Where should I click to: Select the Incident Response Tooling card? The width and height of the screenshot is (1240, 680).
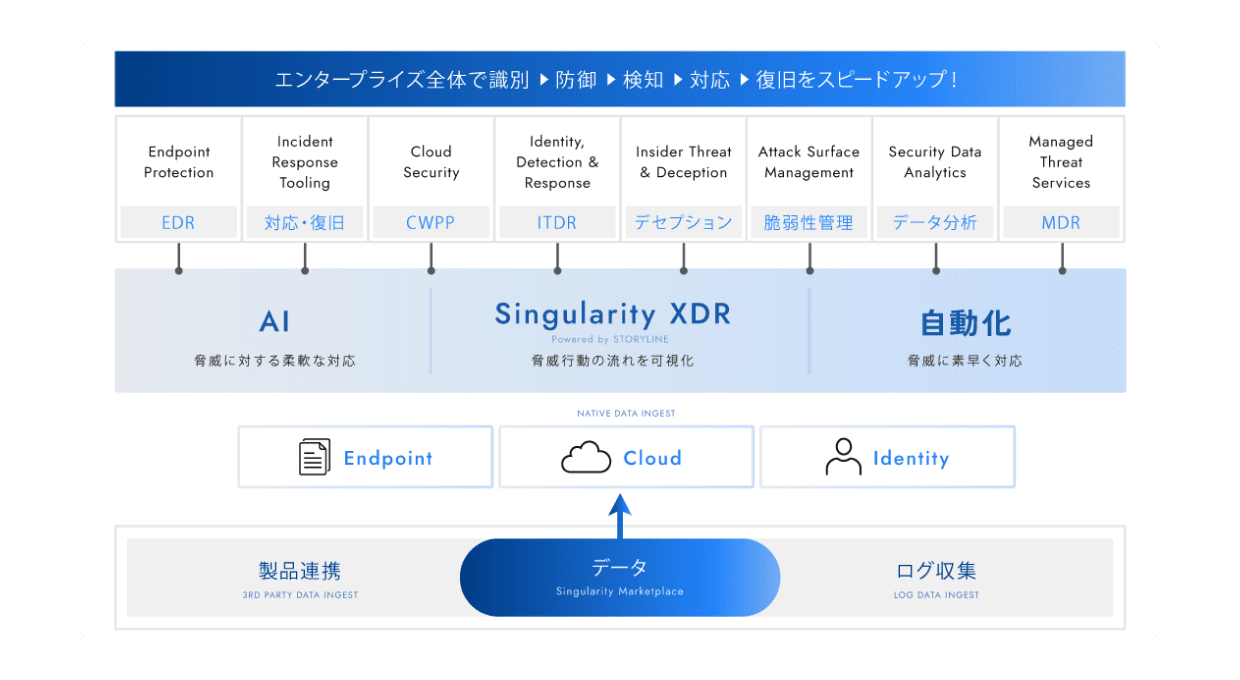pos(305,179)
